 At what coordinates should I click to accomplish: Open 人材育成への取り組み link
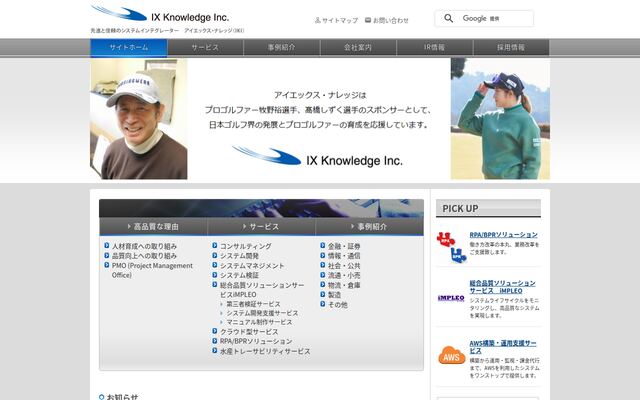[x=144, y=246]
